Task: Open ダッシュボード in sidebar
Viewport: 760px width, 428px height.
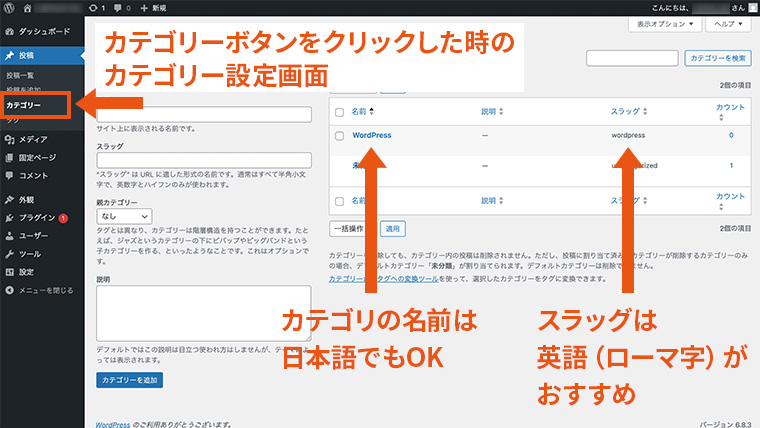Action: pos(42,32)
